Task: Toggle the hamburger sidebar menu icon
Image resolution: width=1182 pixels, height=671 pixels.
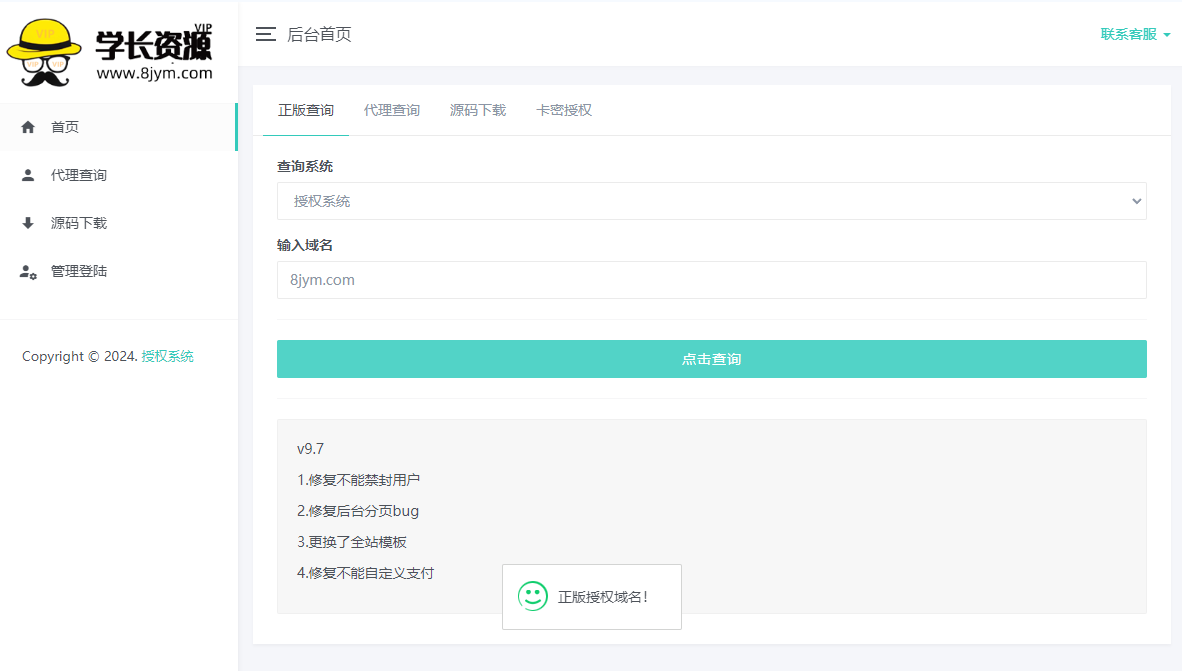Action: point(265,35)
